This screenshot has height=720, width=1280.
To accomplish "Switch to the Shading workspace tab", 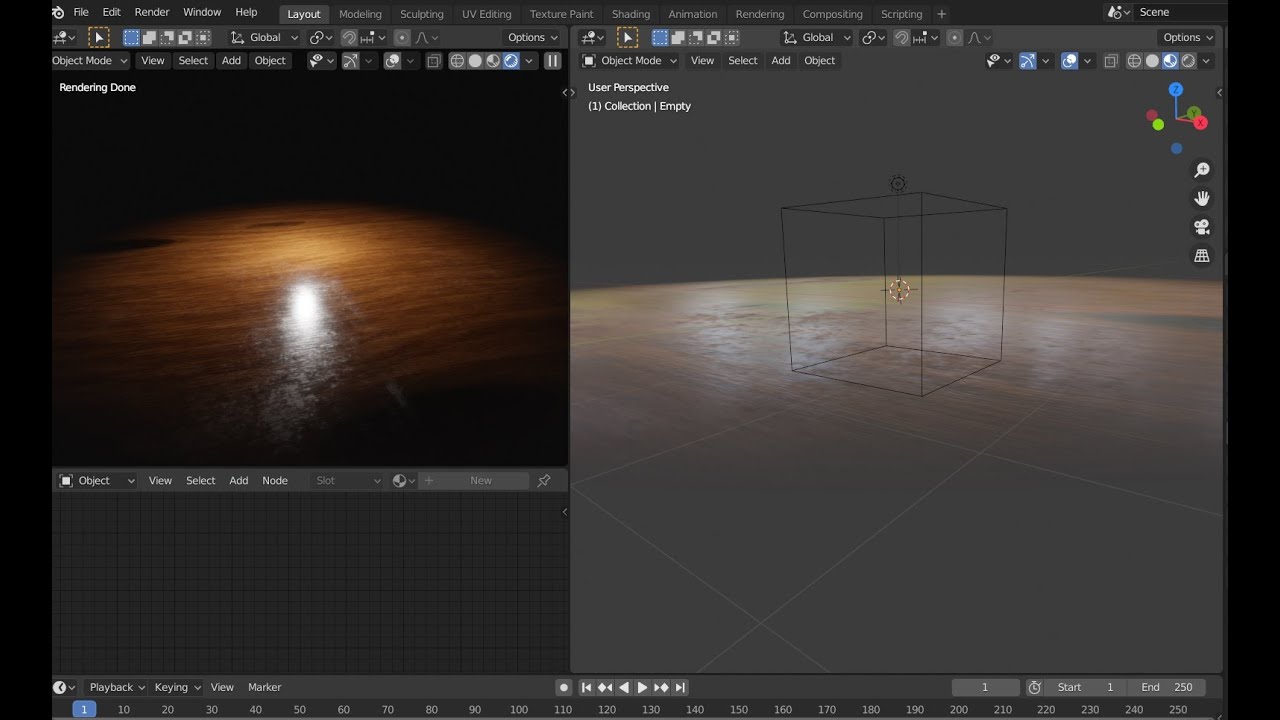I will click(x=631, y=14).
